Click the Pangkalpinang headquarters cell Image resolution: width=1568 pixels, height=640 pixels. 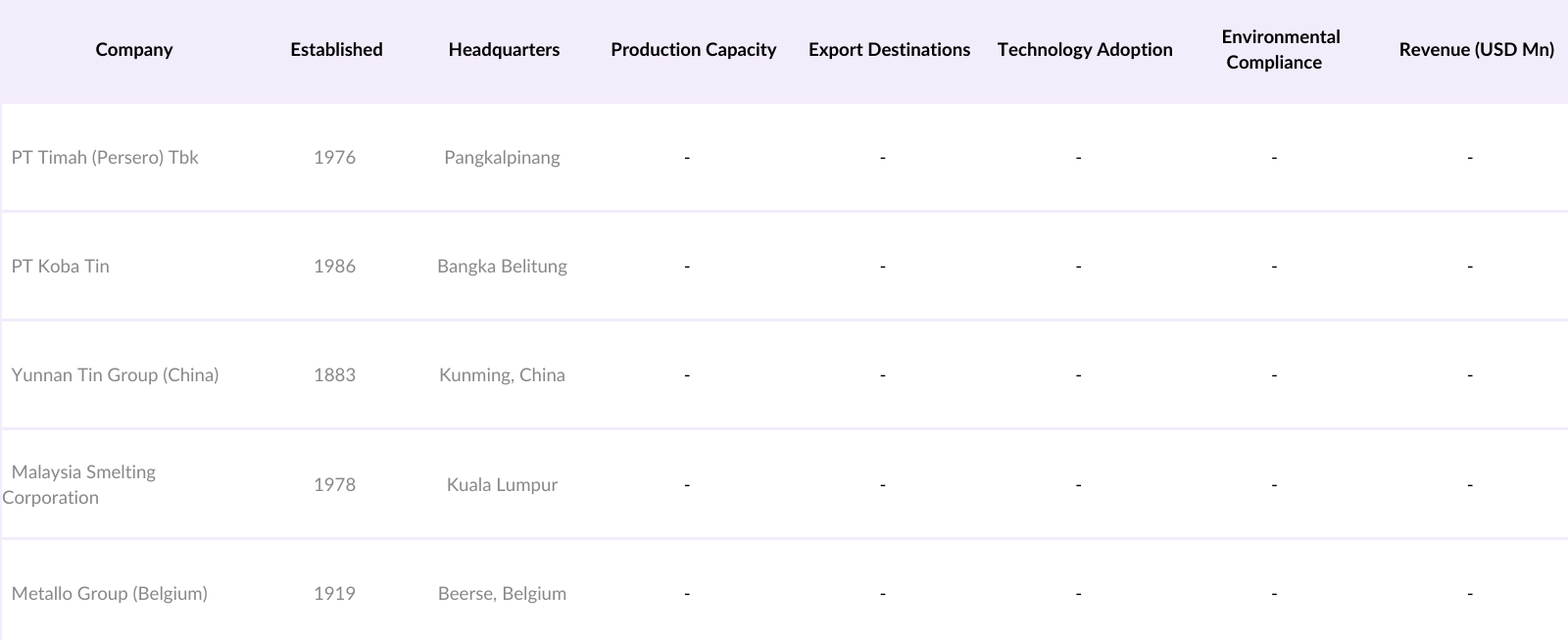coord(502,158)
